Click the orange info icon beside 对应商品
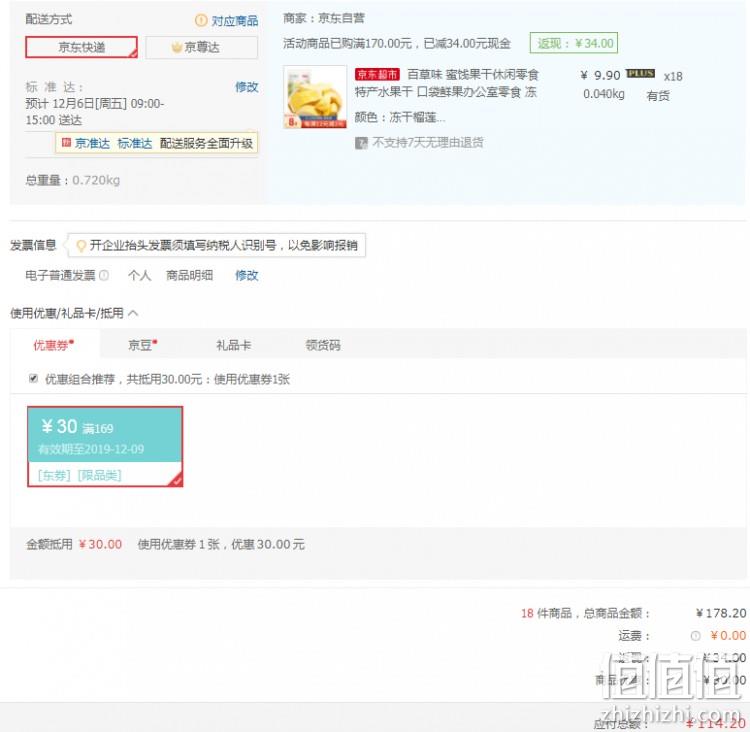The height and width of the screenshot is (732, 750). click(x=201, y=21)
